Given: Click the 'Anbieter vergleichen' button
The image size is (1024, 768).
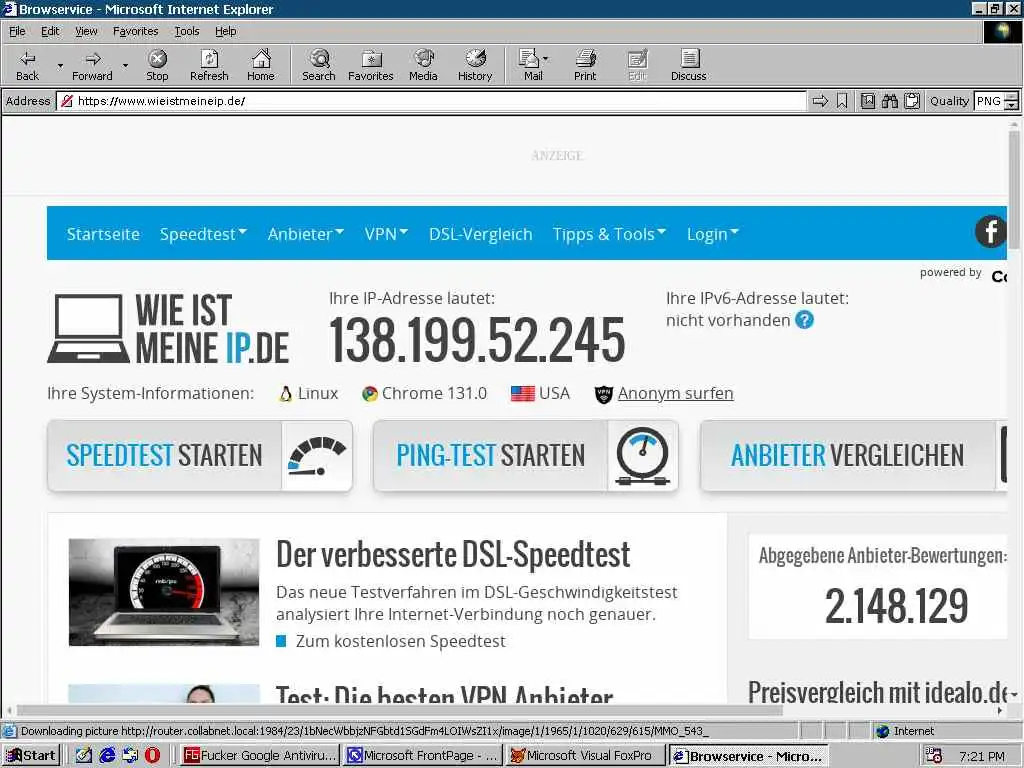Looking at the screenshot, I should click(854, 455).
